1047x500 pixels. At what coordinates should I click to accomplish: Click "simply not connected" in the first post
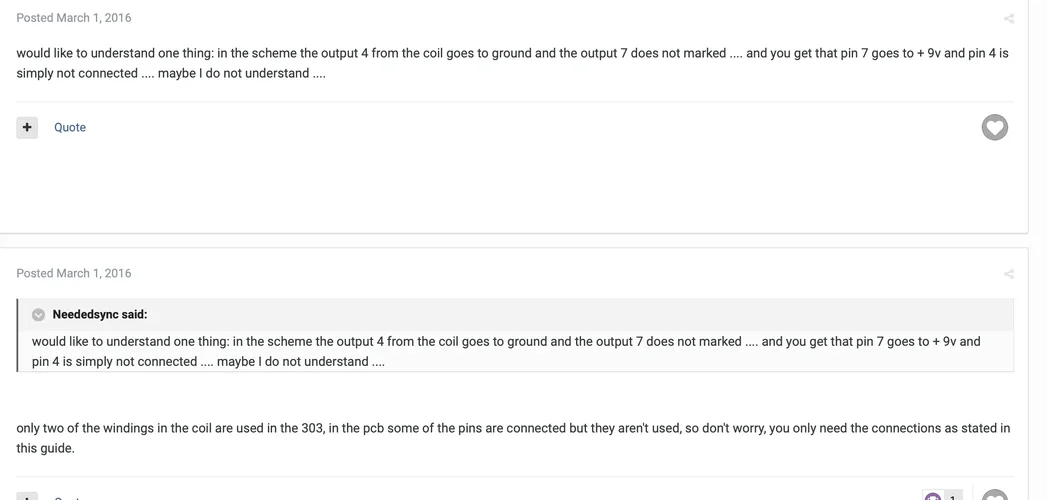(77, 74)
